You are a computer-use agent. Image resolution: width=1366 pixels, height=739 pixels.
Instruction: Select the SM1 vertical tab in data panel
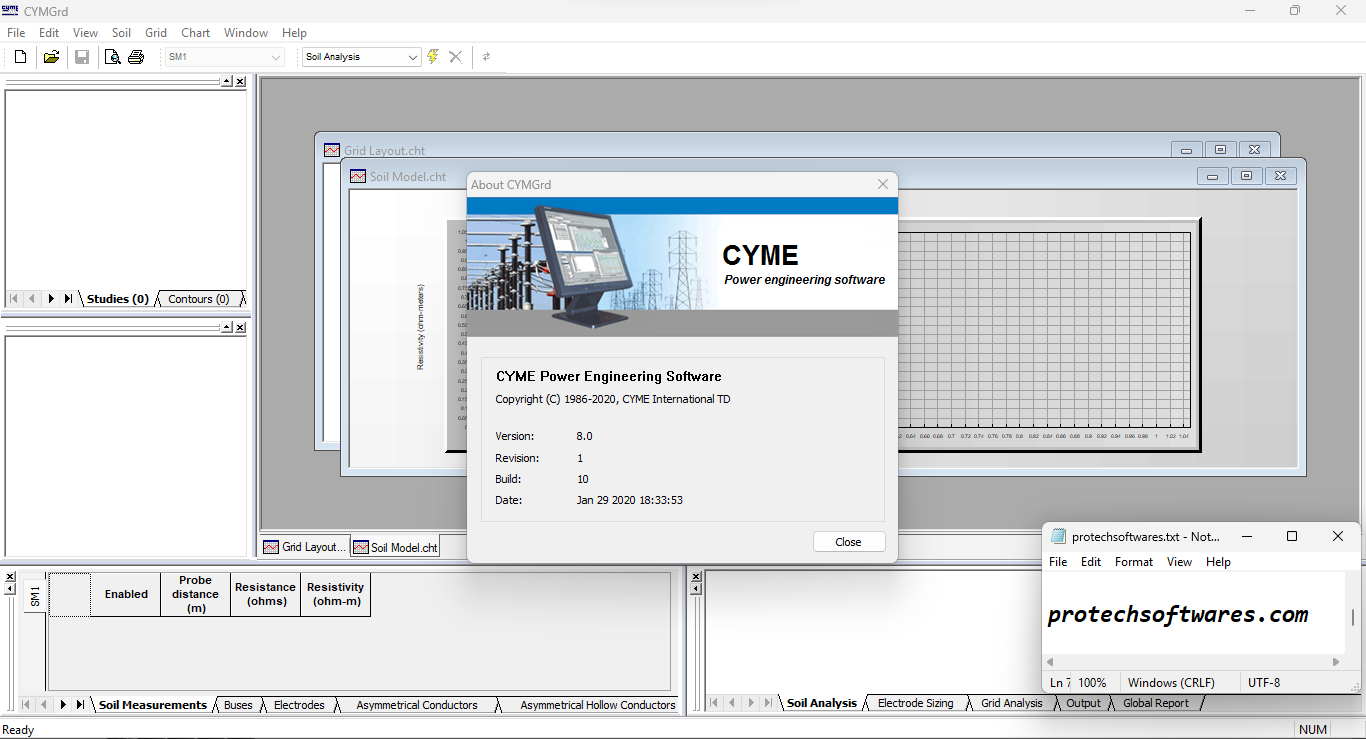pyautogui.click(x=34, y=597)
